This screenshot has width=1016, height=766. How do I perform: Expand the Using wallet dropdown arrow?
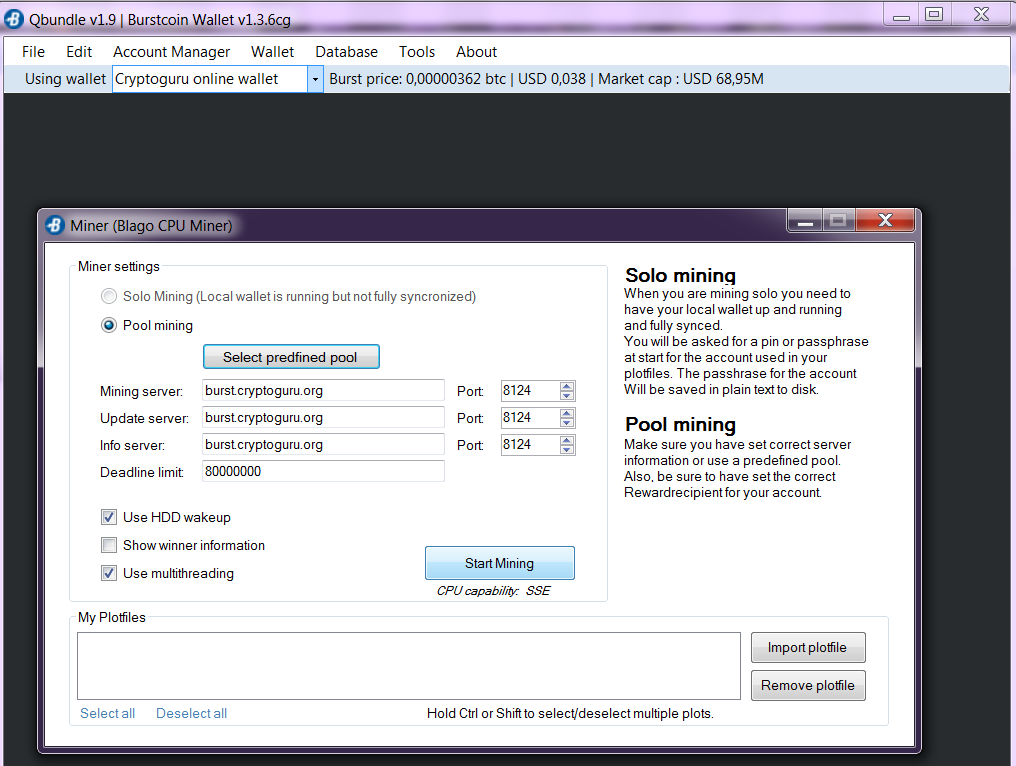[x=315, y=79]
